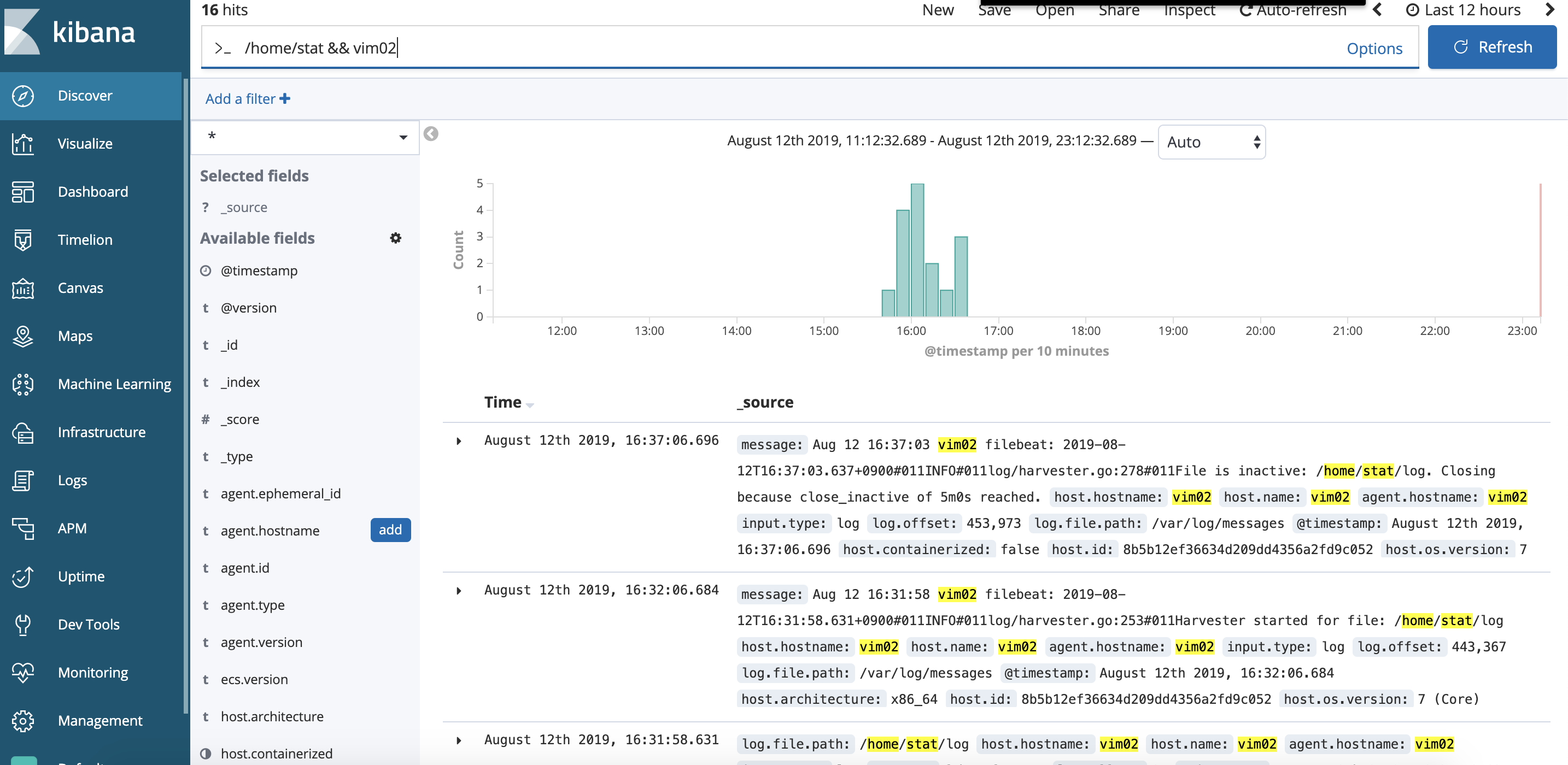Click the Refresh button
This screenshot has height=765, width=1568.
tap(1493, 47)
